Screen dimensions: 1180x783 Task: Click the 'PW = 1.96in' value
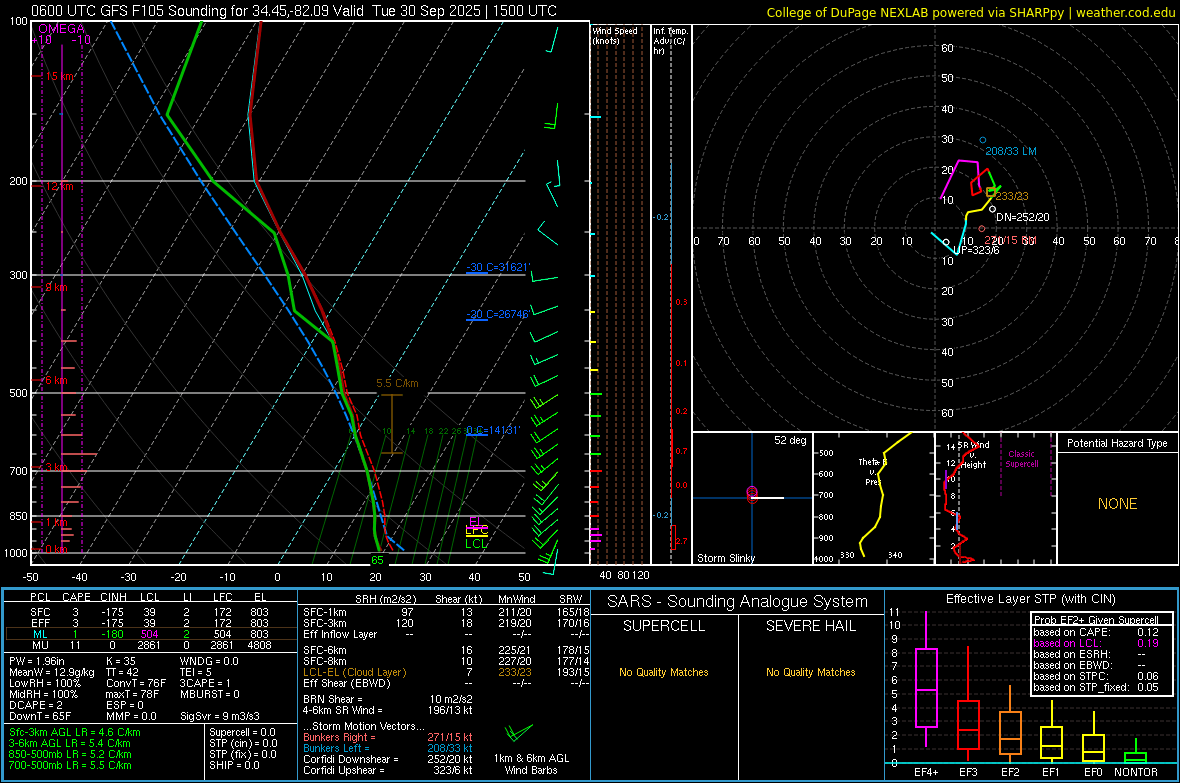coord(37,661)
